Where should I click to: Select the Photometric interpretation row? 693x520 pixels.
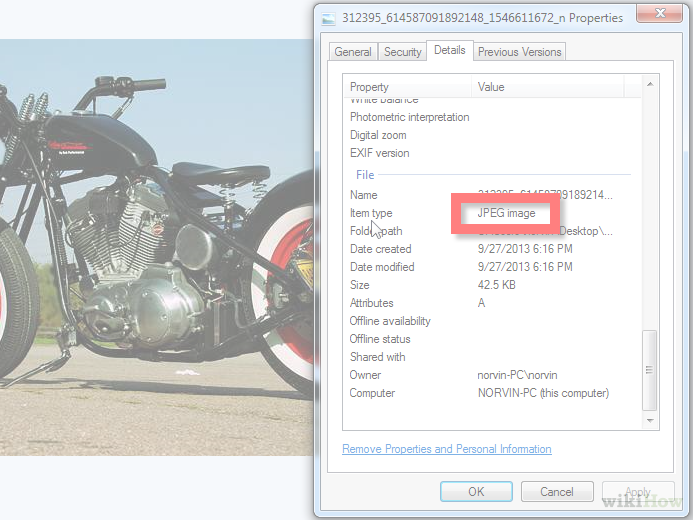[x=492, y=117]
